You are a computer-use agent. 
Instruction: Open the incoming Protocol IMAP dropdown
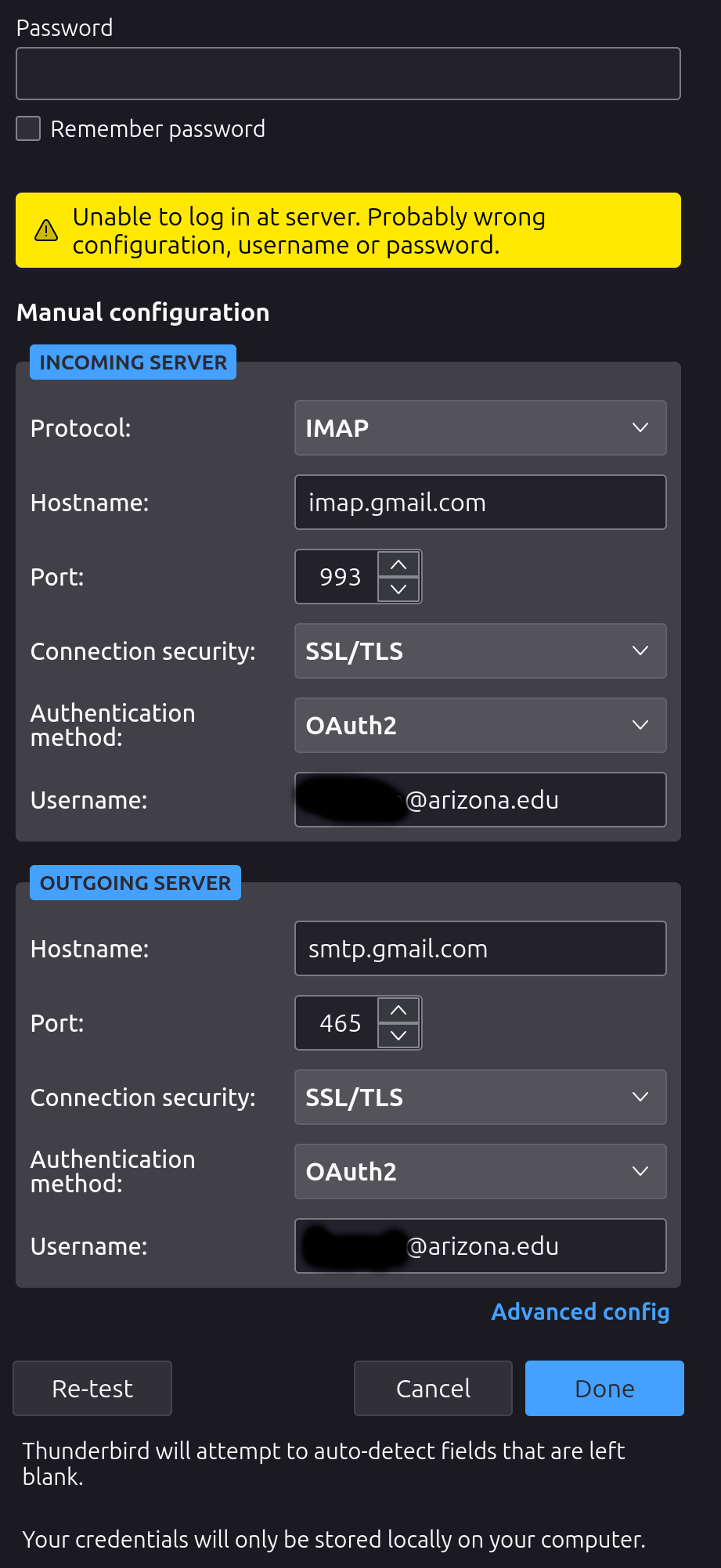point(480,428)
